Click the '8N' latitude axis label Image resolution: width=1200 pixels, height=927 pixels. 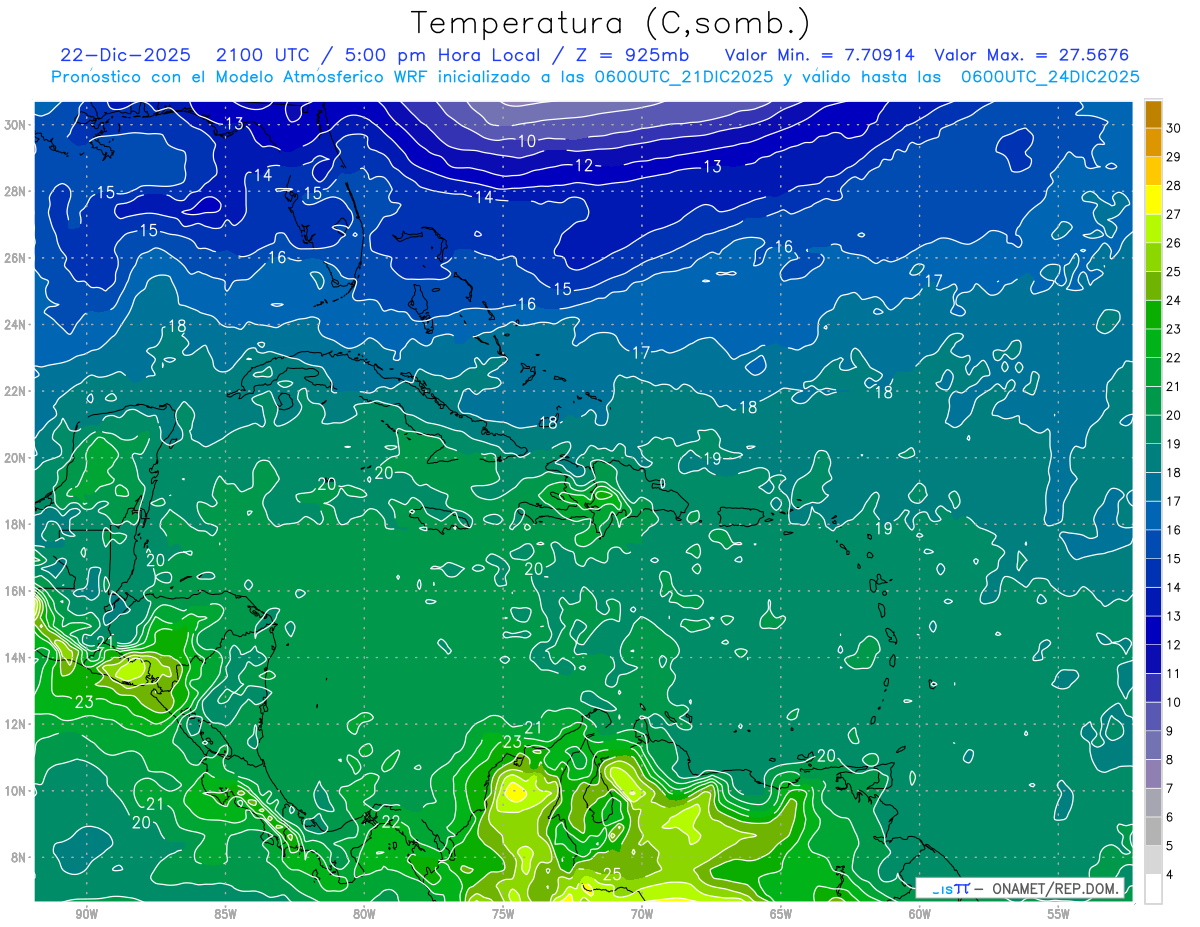(x=18, y=857)
